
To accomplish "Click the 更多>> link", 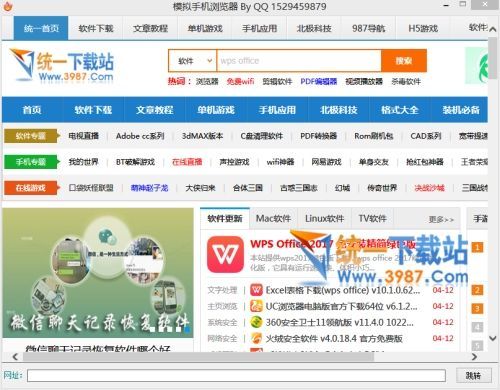I will [441, 220].
